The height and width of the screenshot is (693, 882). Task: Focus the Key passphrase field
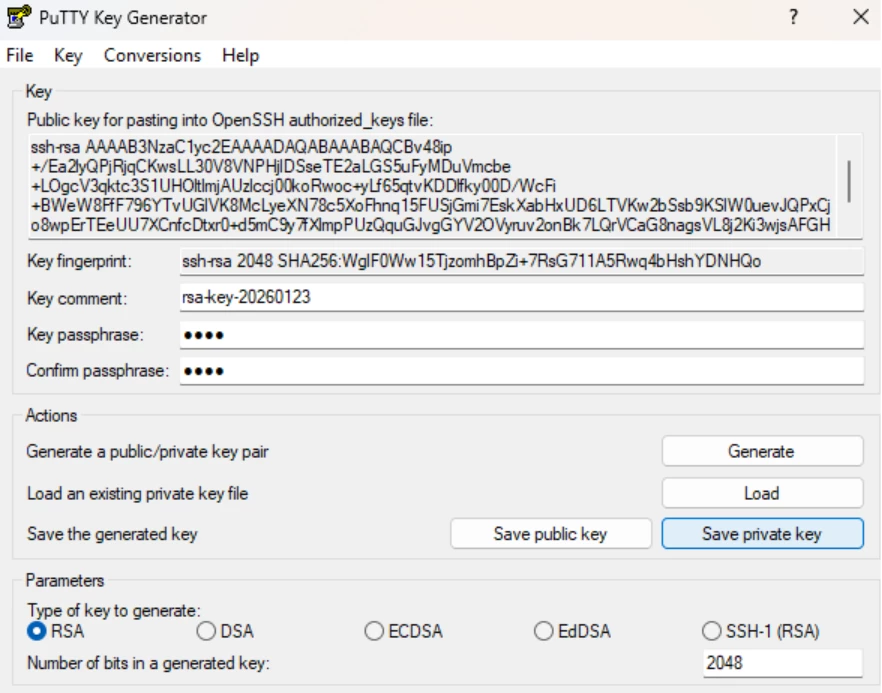[x=521, y=335]
